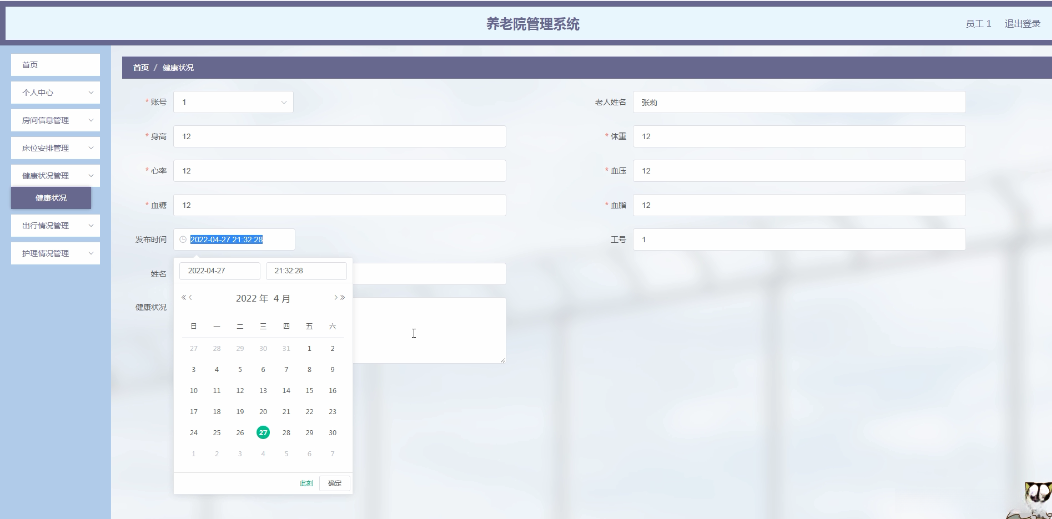Viewport: 1052px width, 519px height.
Task: Expand the 床位安排管理 sidebar menu
Action: click(x=55, y=148)
